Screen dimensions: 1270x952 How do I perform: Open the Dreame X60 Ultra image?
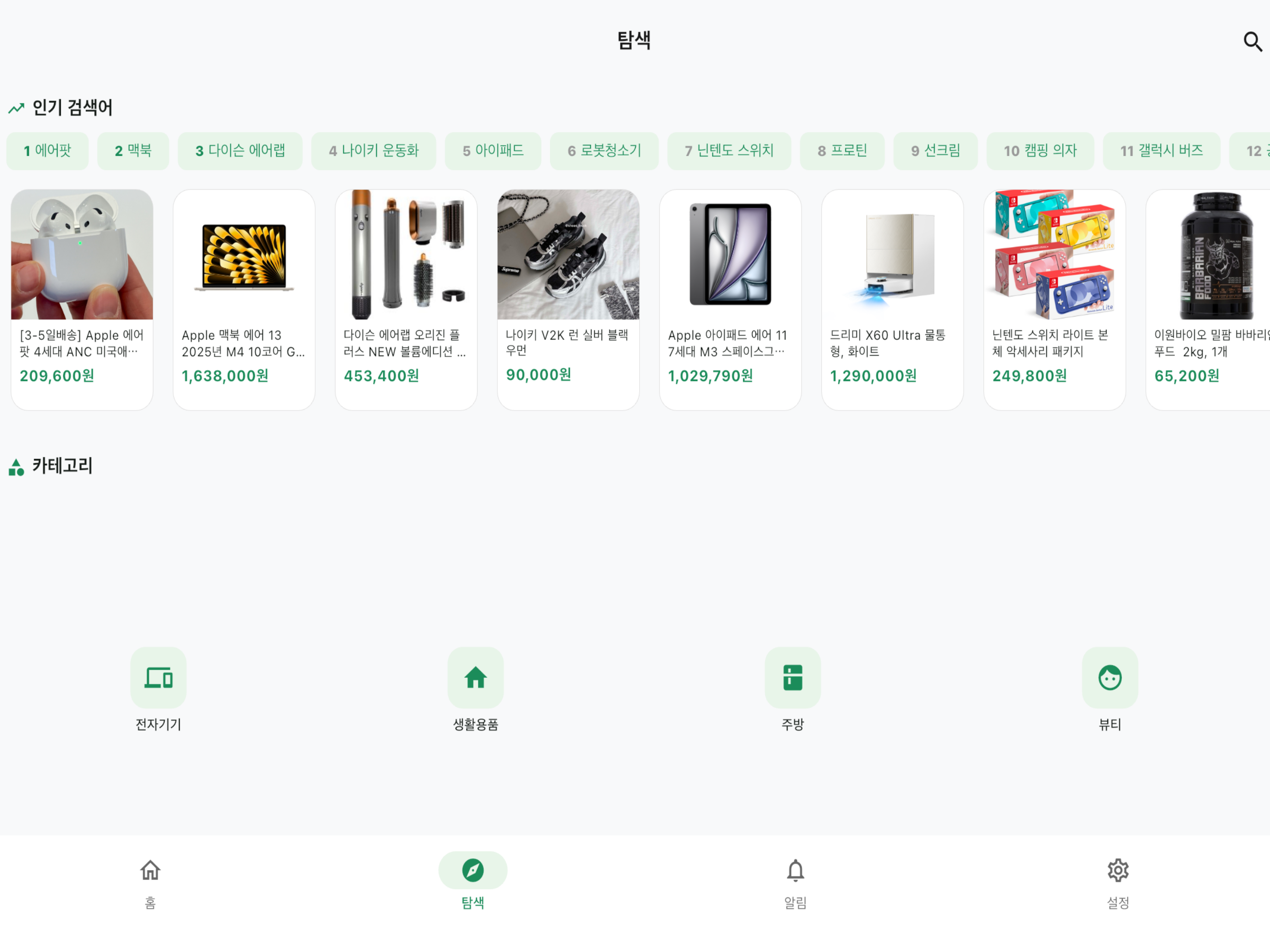coord(892,254)
